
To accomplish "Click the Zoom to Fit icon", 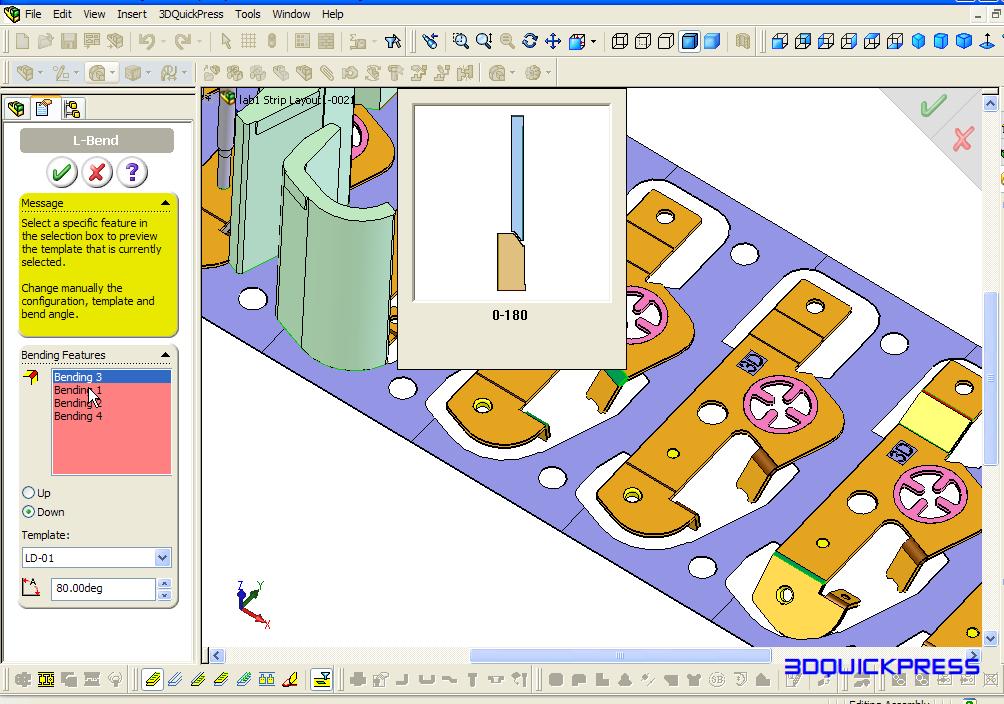I will [x=460, y=42].
